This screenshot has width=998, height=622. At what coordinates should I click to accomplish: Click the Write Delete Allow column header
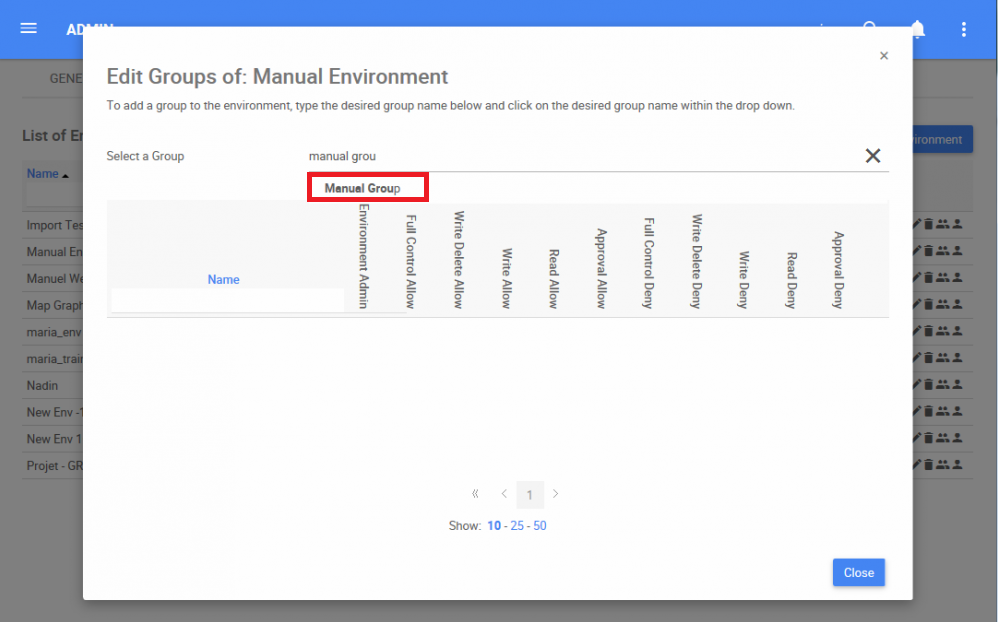coord(459,260)
